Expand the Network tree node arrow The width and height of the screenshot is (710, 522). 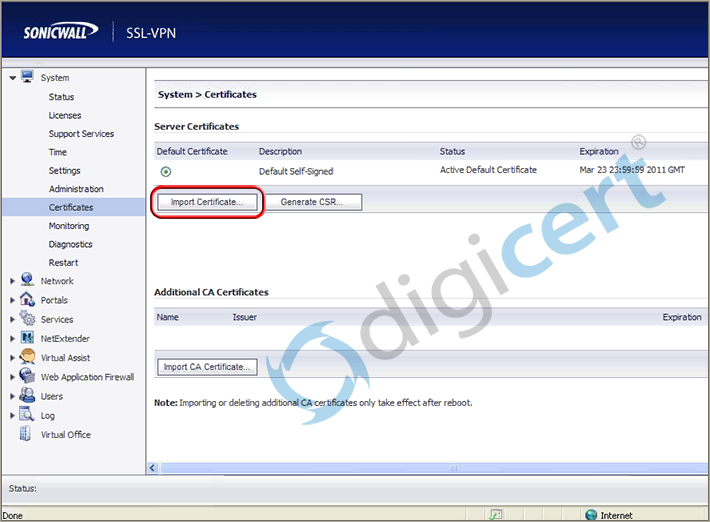(12, 282)
